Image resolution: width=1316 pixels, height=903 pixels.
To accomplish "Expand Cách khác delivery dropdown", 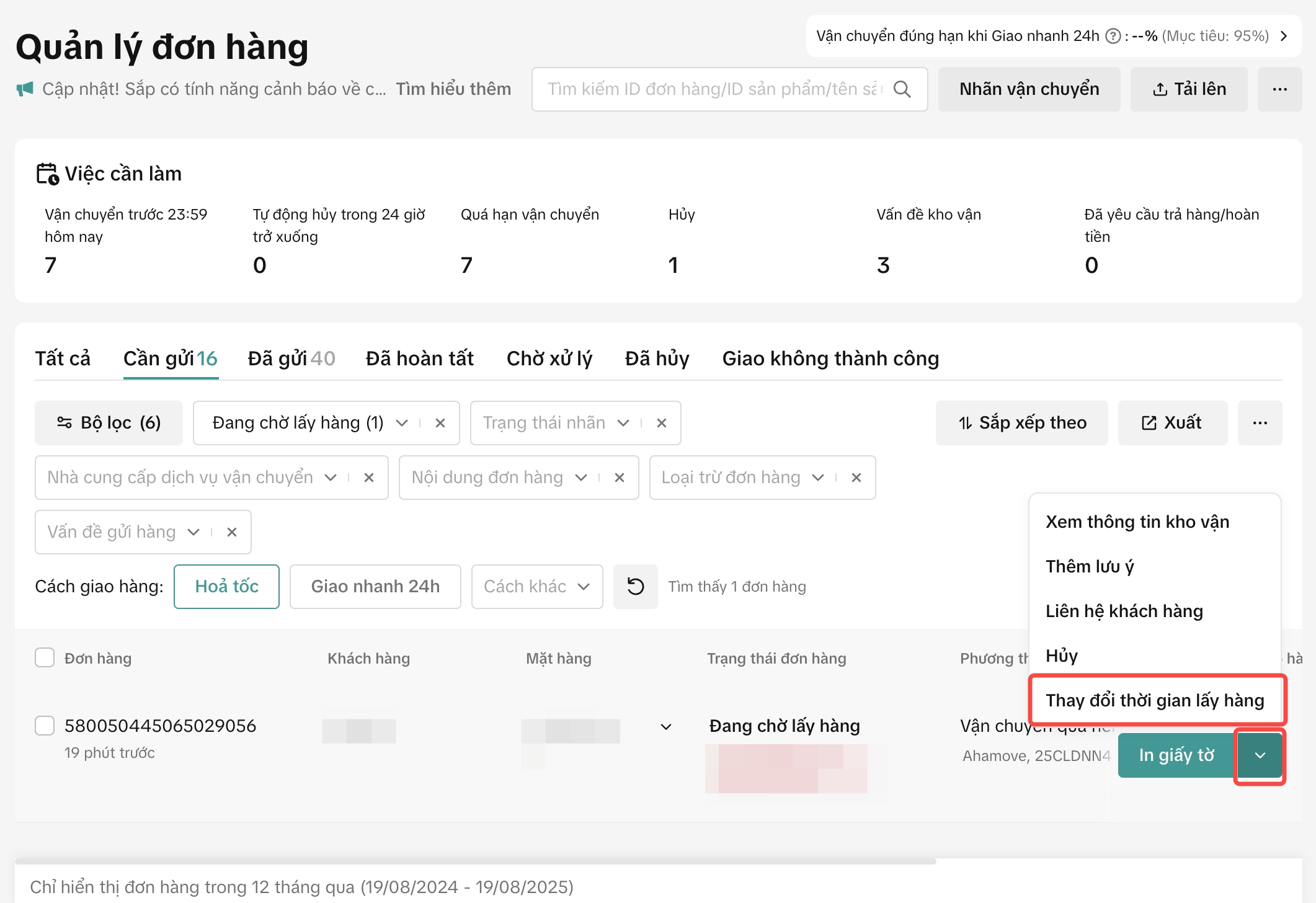I will [536, 586].
